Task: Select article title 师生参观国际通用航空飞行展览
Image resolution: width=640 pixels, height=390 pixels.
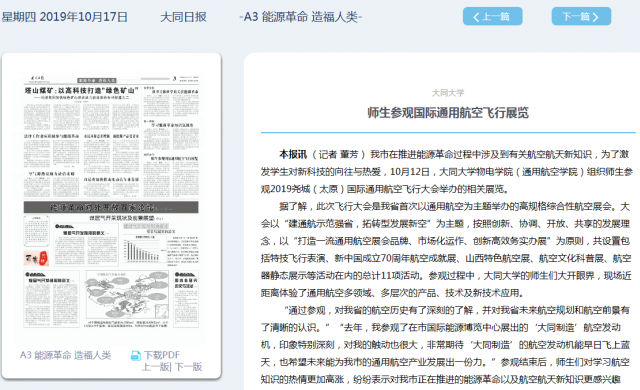Action: [x=448, y=113]
